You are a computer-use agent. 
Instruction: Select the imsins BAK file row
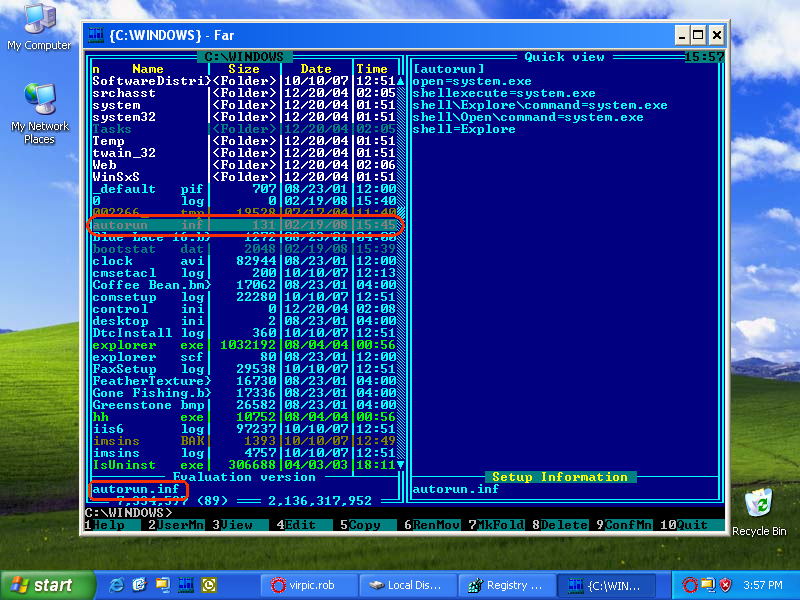click(244, 441)
